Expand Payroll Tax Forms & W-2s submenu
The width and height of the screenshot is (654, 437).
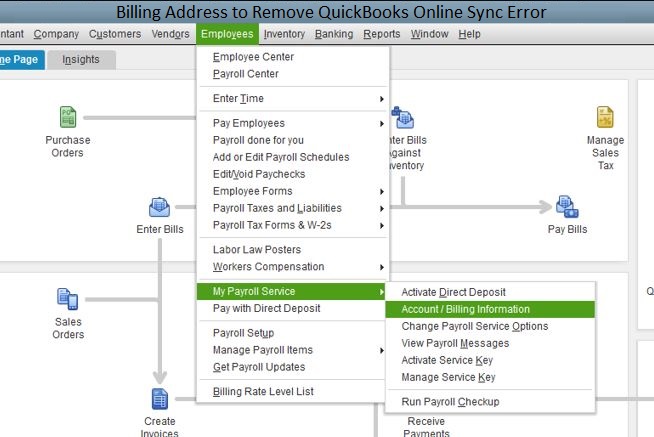pyautogui.click(x=293, y=225)
